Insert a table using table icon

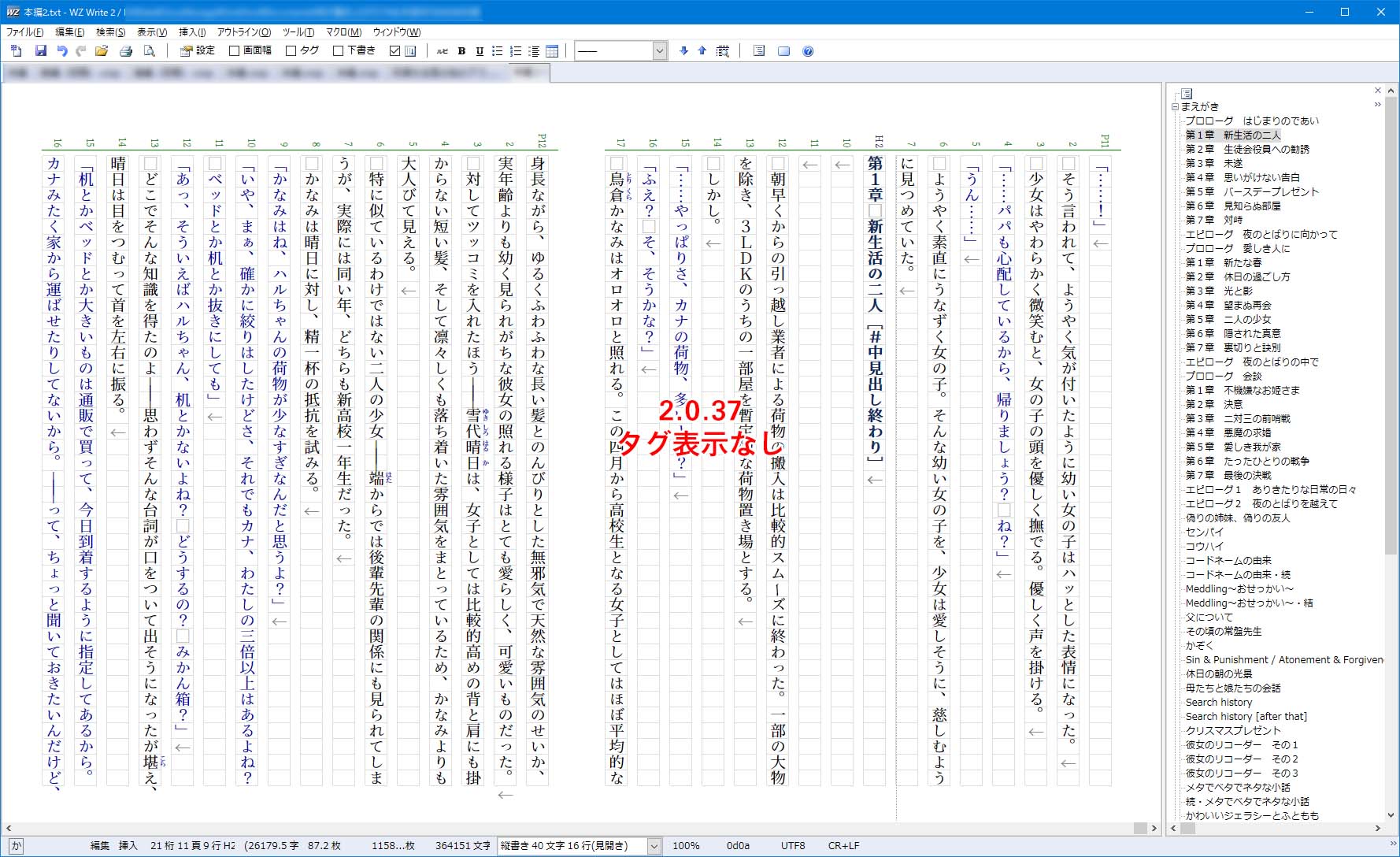click(x=552, y=50)
